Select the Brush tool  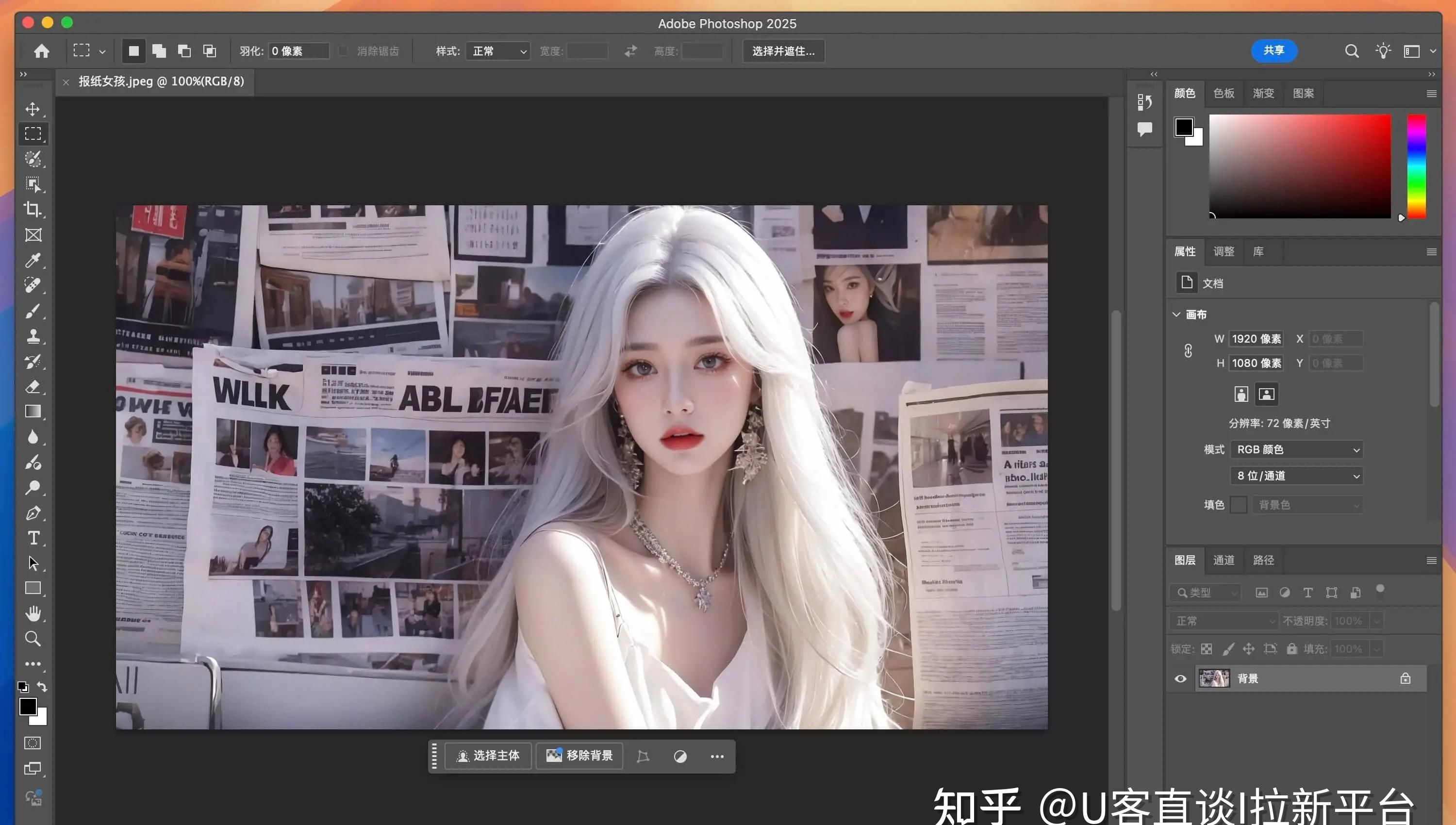33,311
